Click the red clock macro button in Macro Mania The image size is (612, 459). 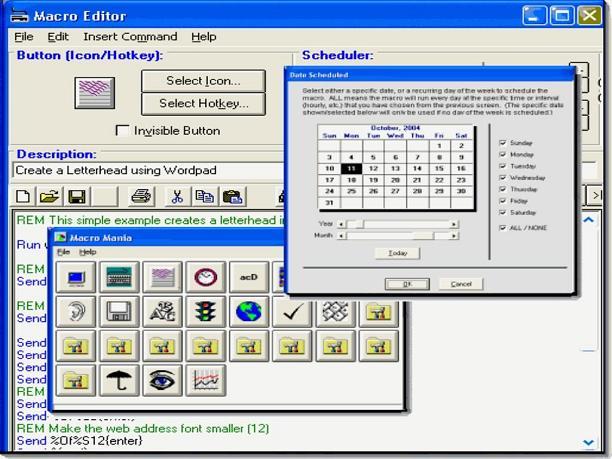click(x=206, y=278)
